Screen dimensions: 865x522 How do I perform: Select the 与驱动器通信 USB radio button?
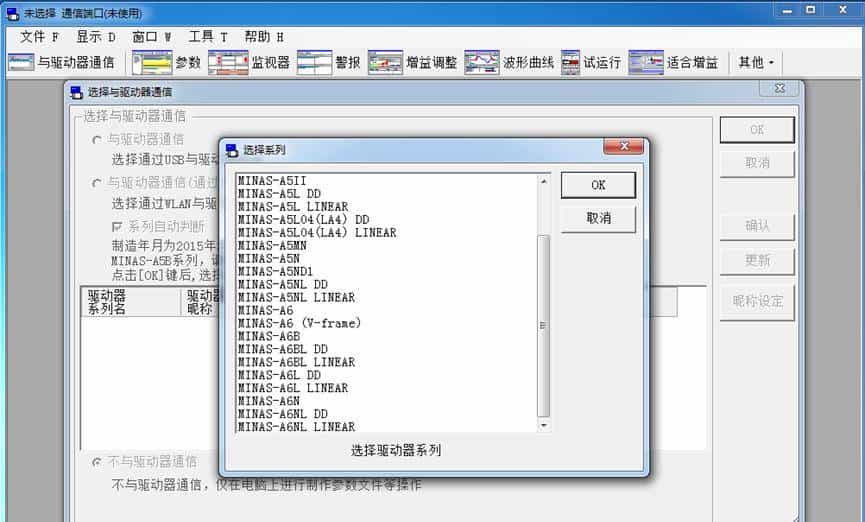(x=97, y=140)
